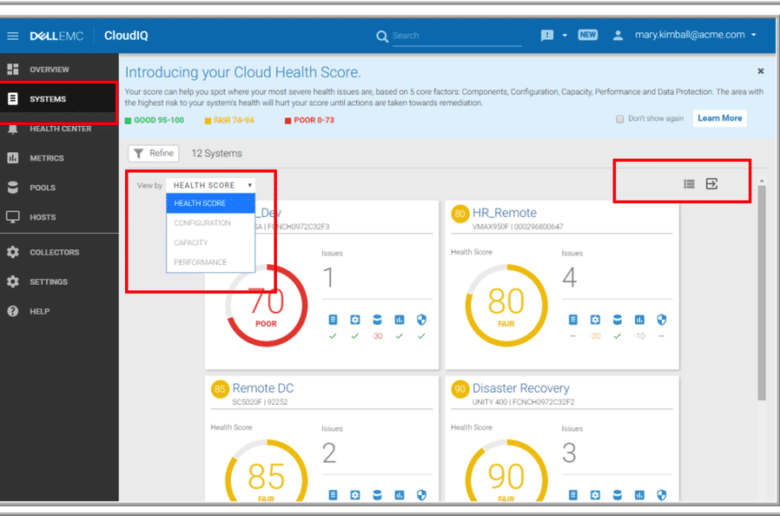
Task: Click HR_Remote configuration category icon
Action: pos(595,319)
